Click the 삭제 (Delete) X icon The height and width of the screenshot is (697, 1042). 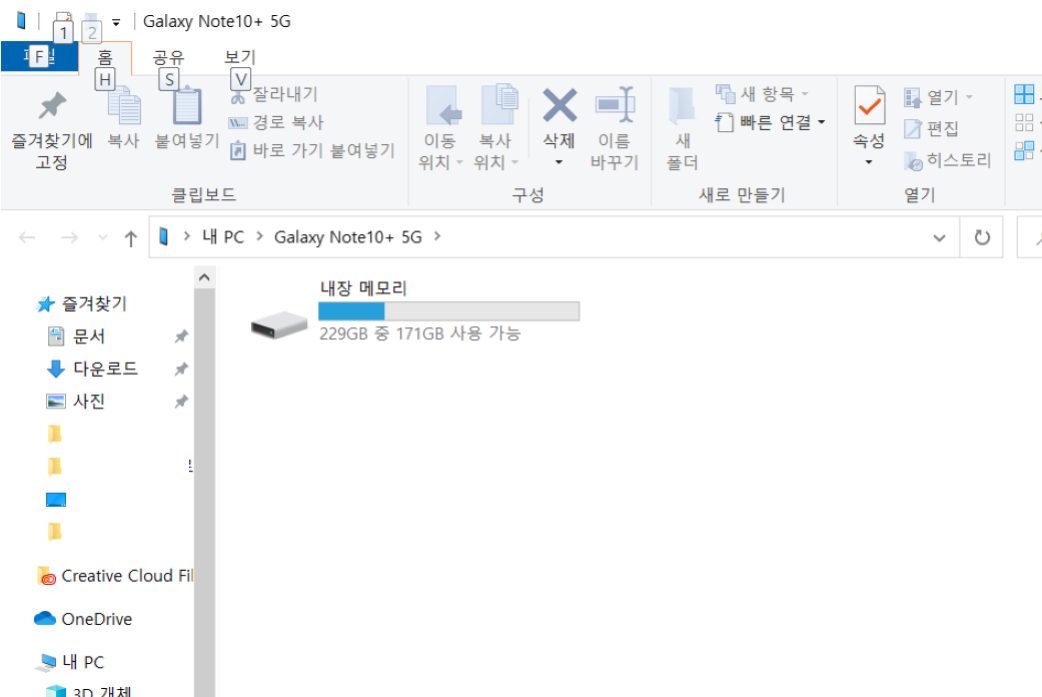coord(560,105)
